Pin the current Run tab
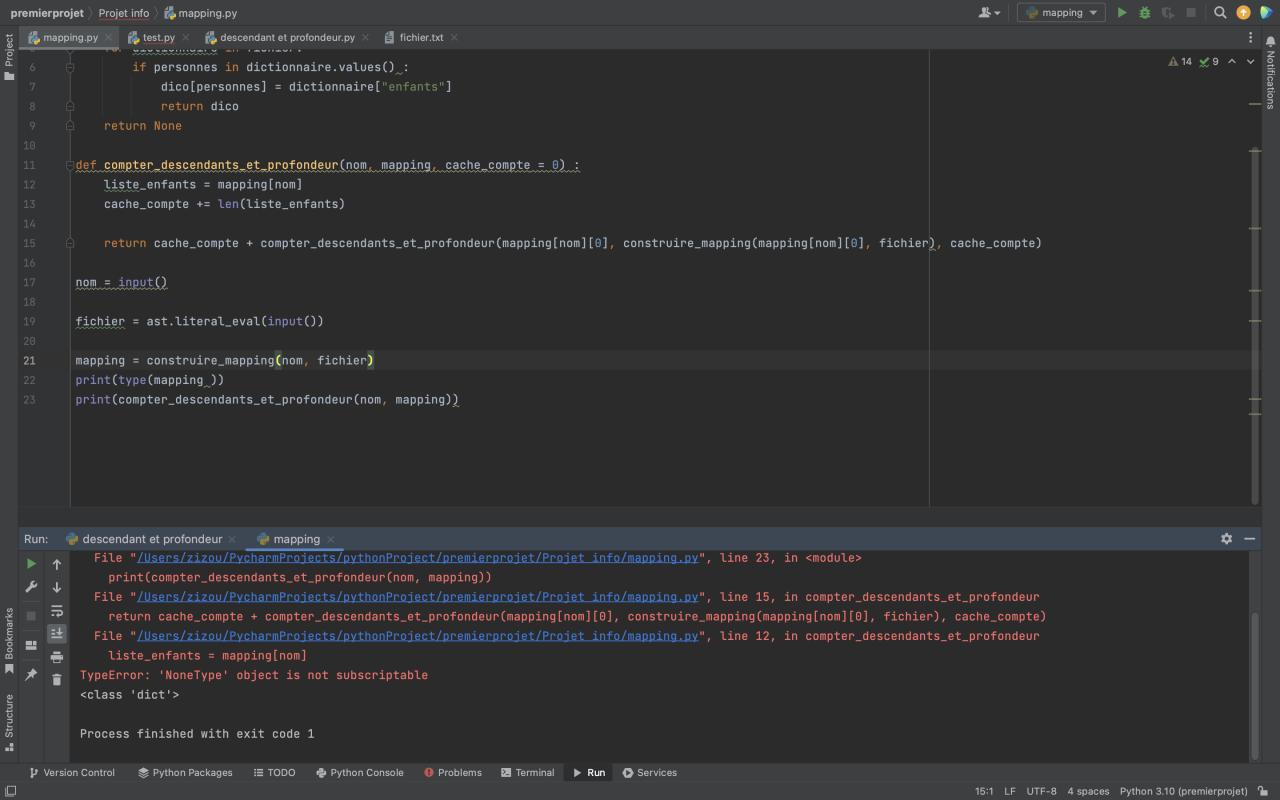This screenshot has width=1280, height=800. [31, 675]
